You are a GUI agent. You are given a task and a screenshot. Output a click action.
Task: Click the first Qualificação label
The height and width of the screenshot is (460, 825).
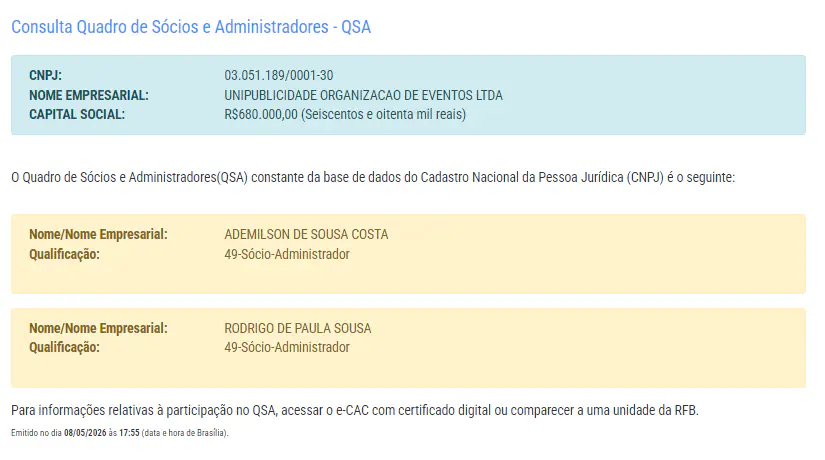click(64, 254)
